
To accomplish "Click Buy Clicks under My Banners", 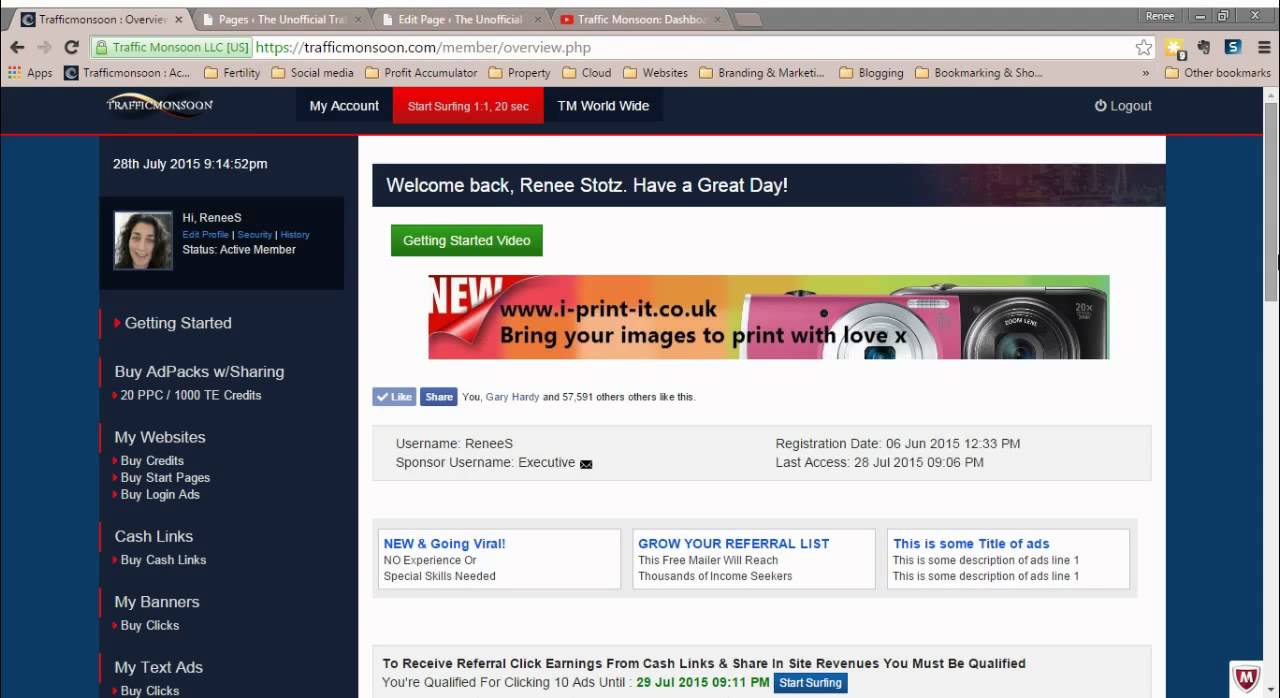I will [149, 626].
